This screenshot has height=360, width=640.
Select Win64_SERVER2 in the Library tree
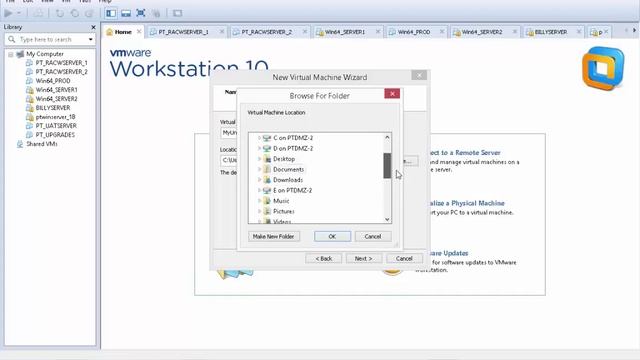pos(56,99)
